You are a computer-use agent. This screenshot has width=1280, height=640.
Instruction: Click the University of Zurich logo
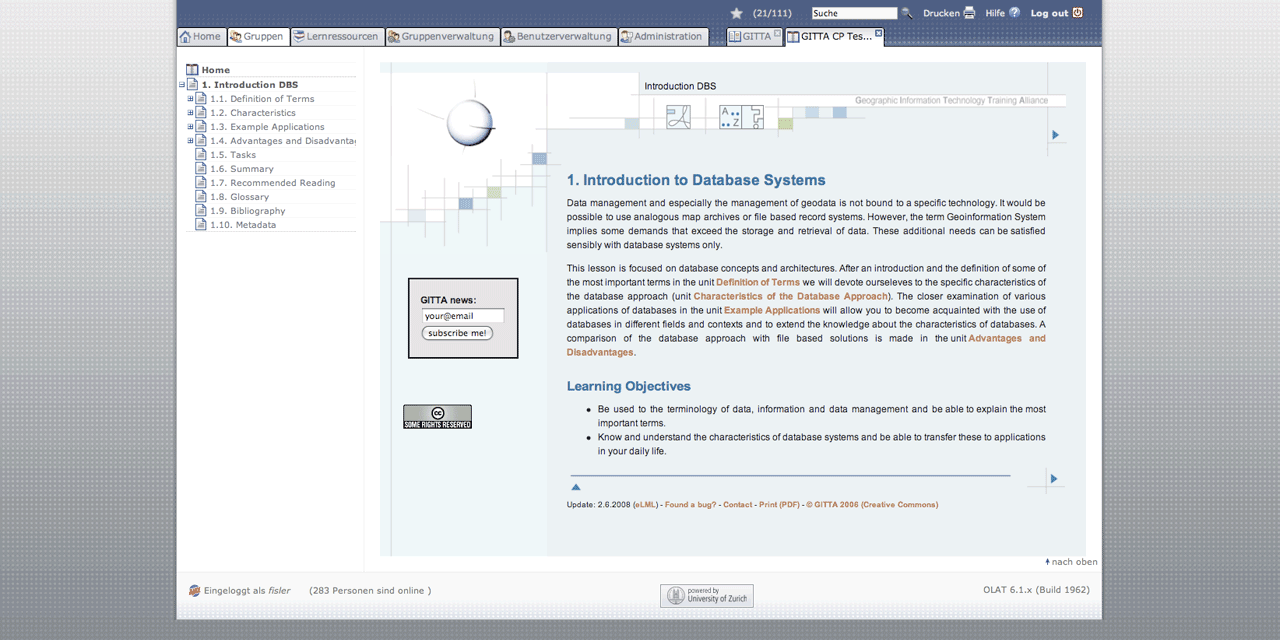pos(707,596)
